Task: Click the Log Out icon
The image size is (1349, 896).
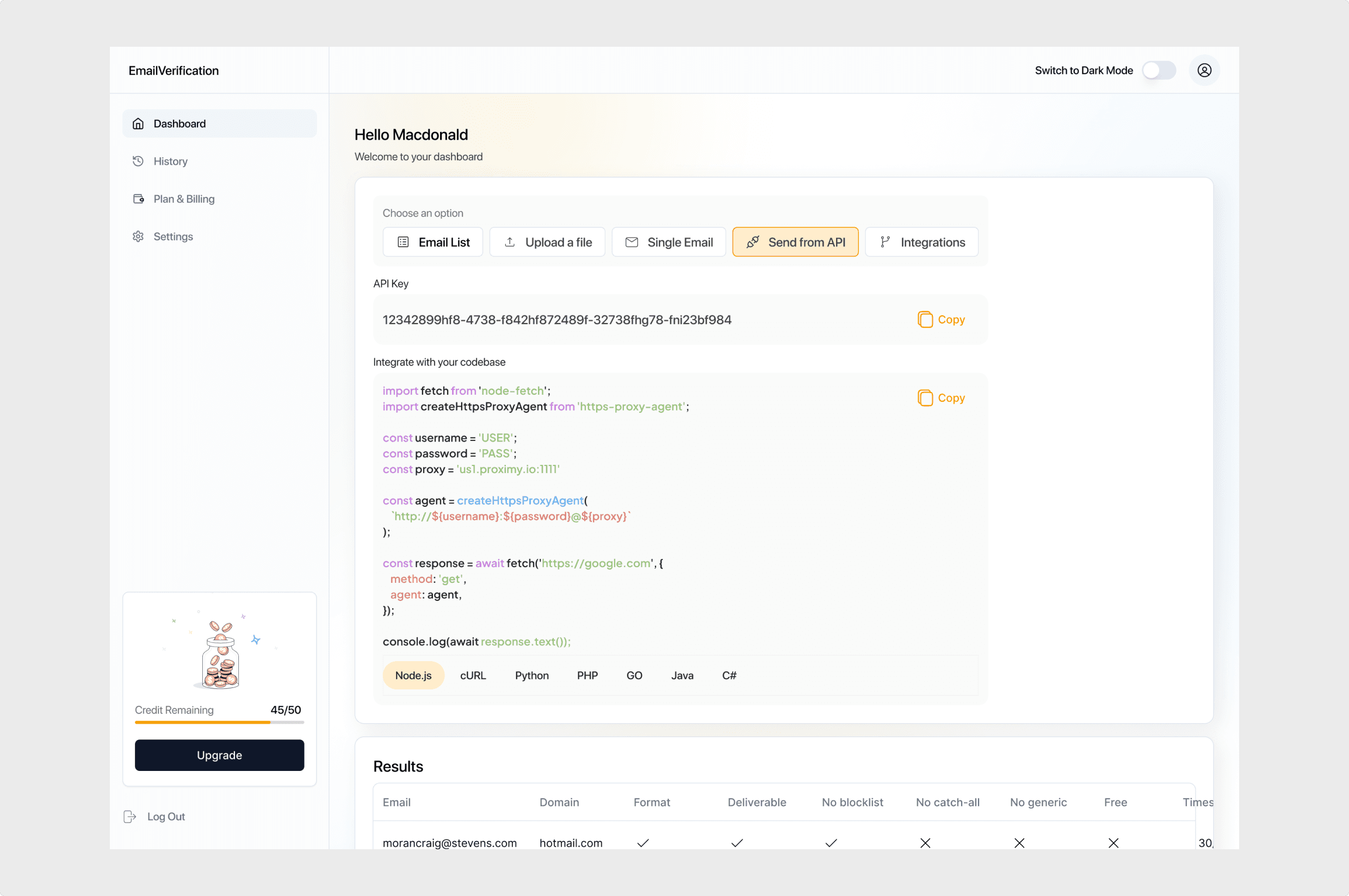Action: click(x=130, y=817)
